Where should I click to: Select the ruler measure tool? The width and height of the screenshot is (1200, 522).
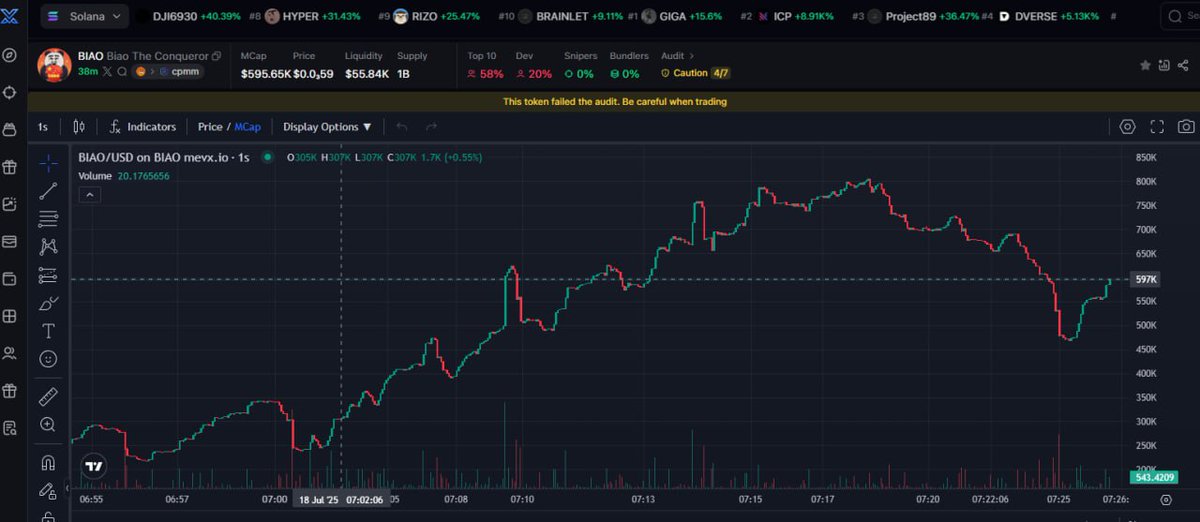48,397
